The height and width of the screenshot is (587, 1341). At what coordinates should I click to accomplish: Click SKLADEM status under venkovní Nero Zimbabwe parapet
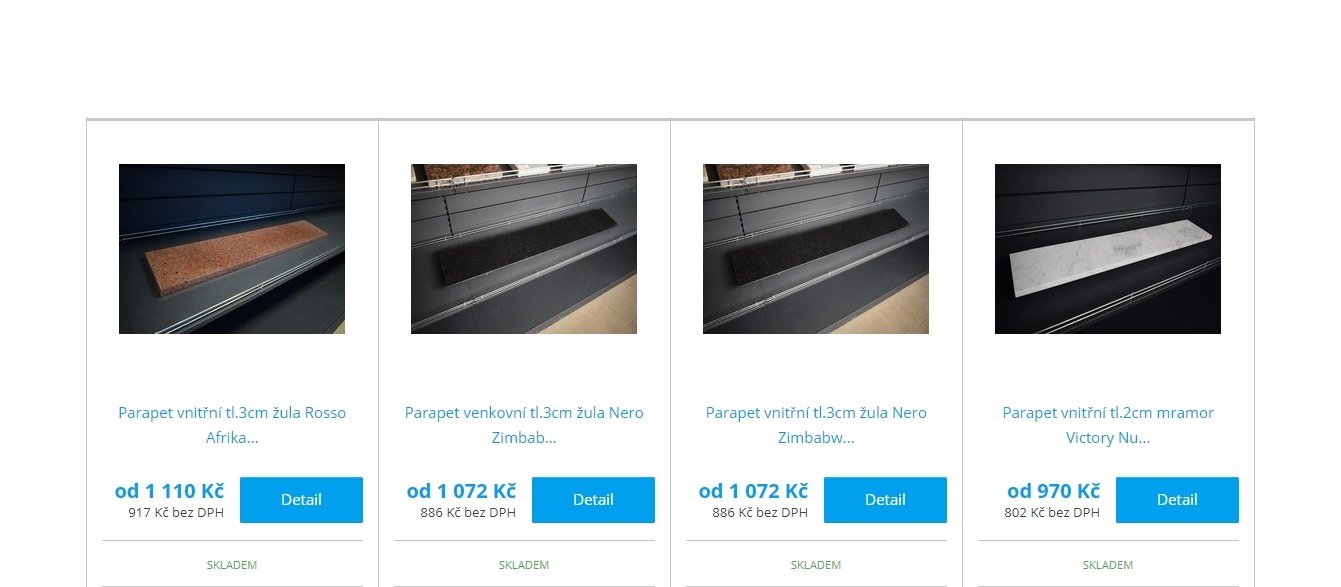pos(524,565)
